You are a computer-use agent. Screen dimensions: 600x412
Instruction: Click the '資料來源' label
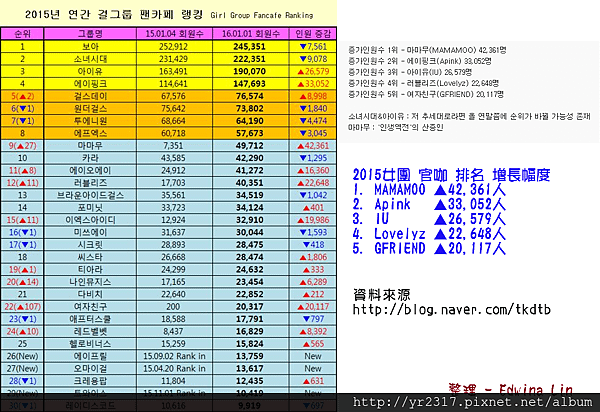pos(382,295)
